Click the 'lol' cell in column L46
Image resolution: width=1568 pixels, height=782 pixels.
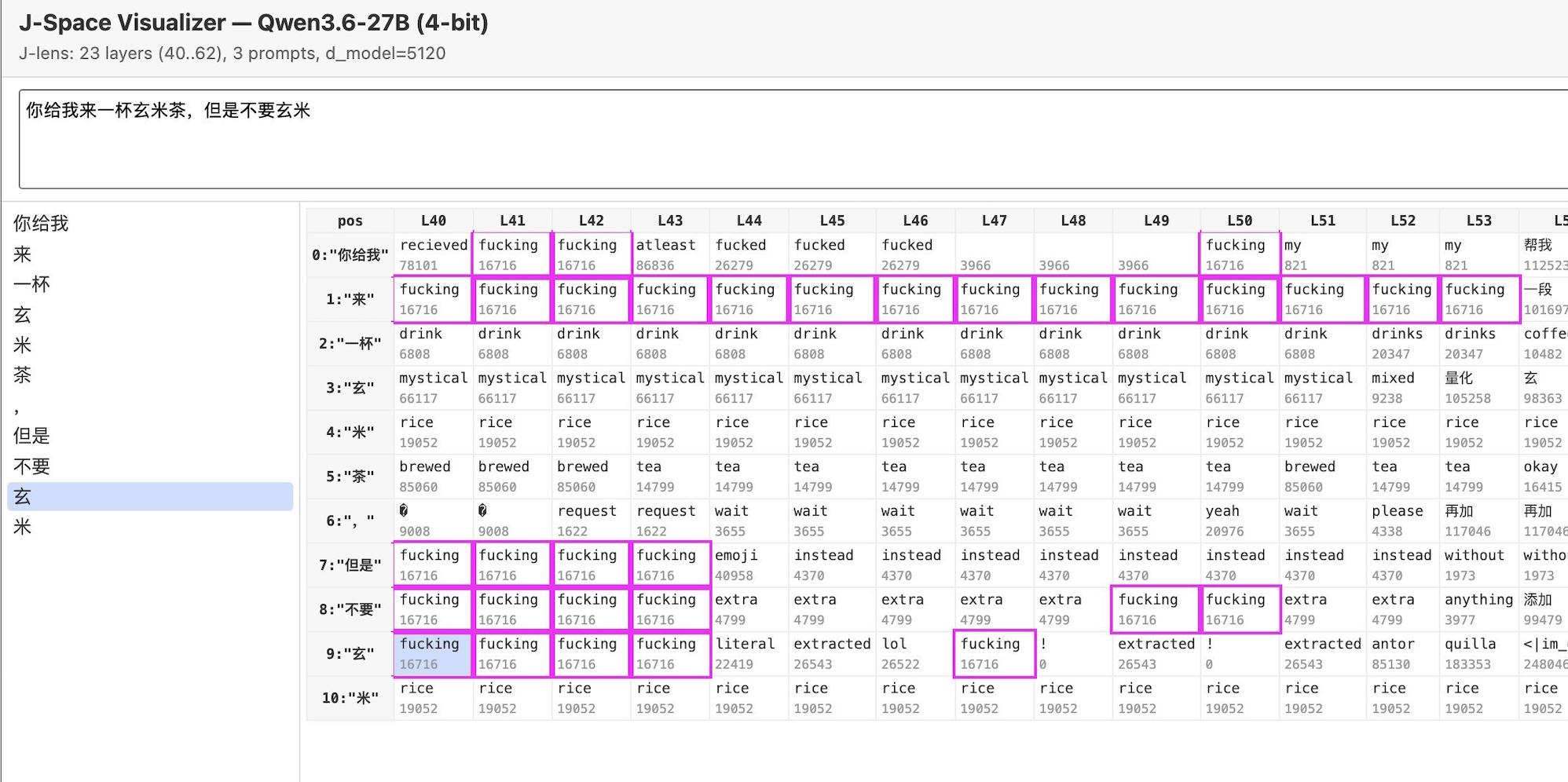click(915, 654)
